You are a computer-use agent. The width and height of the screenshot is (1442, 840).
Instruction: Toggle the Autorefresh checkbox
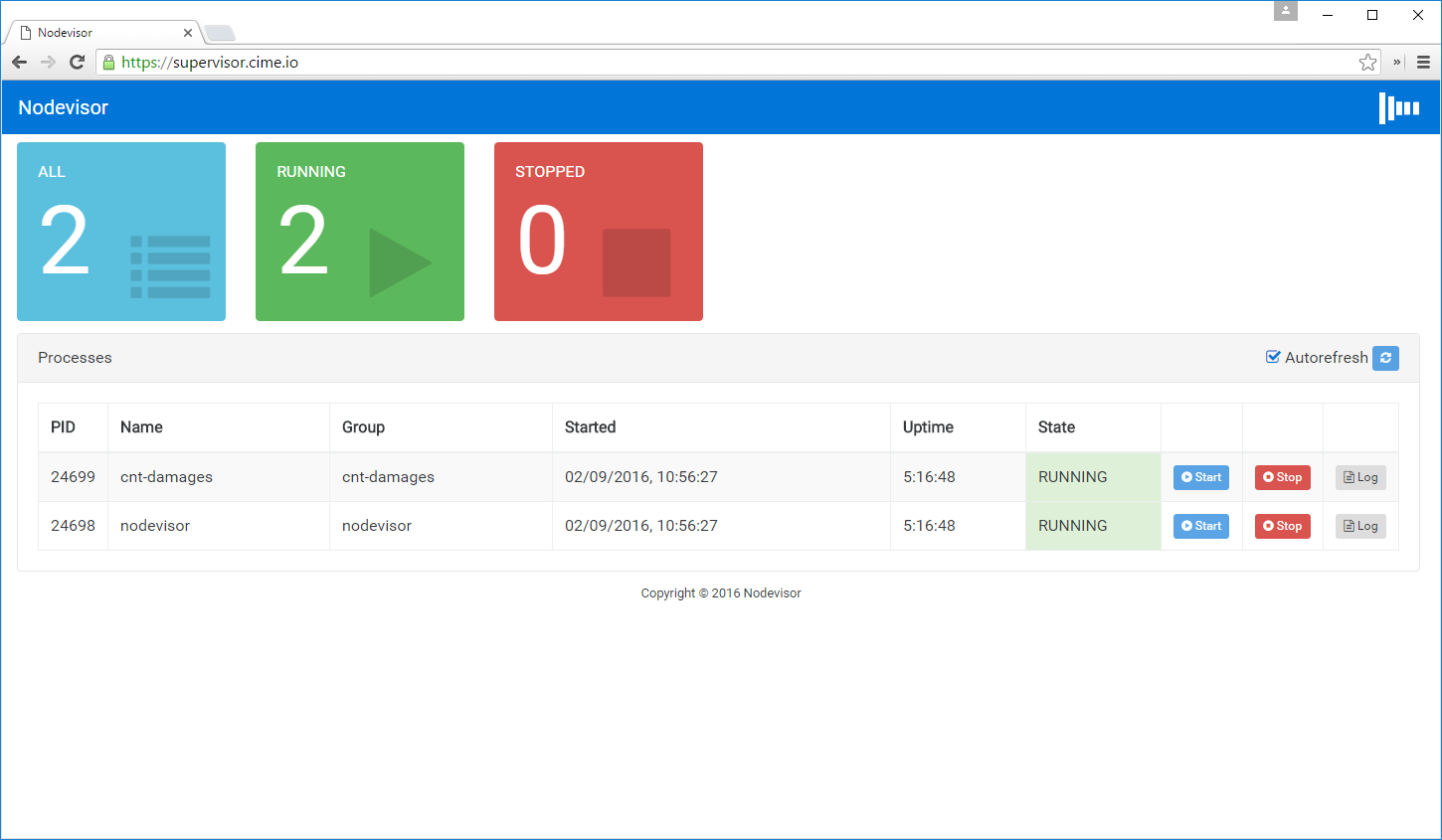pyautogui.click(x=1273, y=357)
